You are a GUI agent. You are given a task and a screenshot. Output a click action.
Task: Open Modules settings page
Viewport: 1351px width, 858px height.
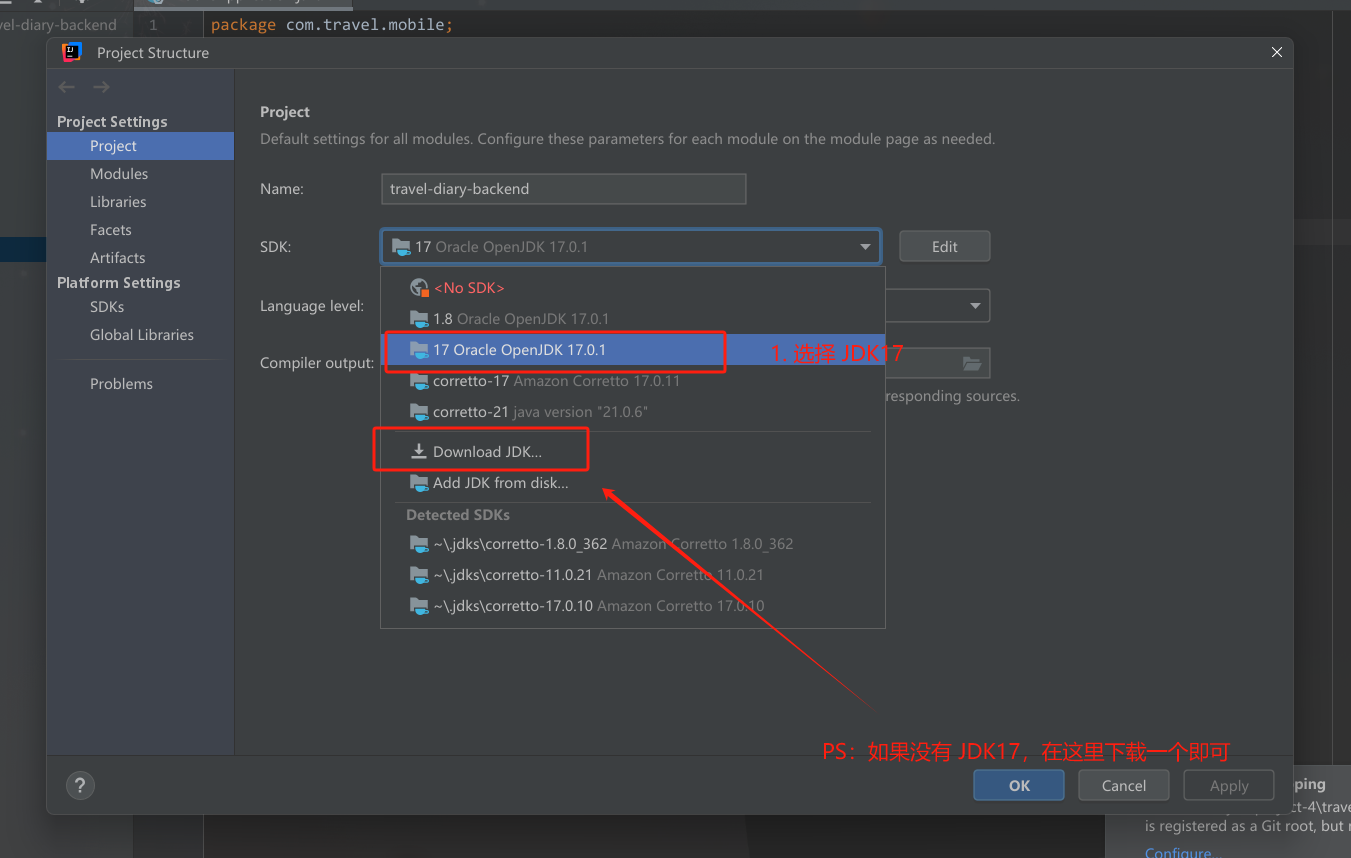click(x=140, y=174)
